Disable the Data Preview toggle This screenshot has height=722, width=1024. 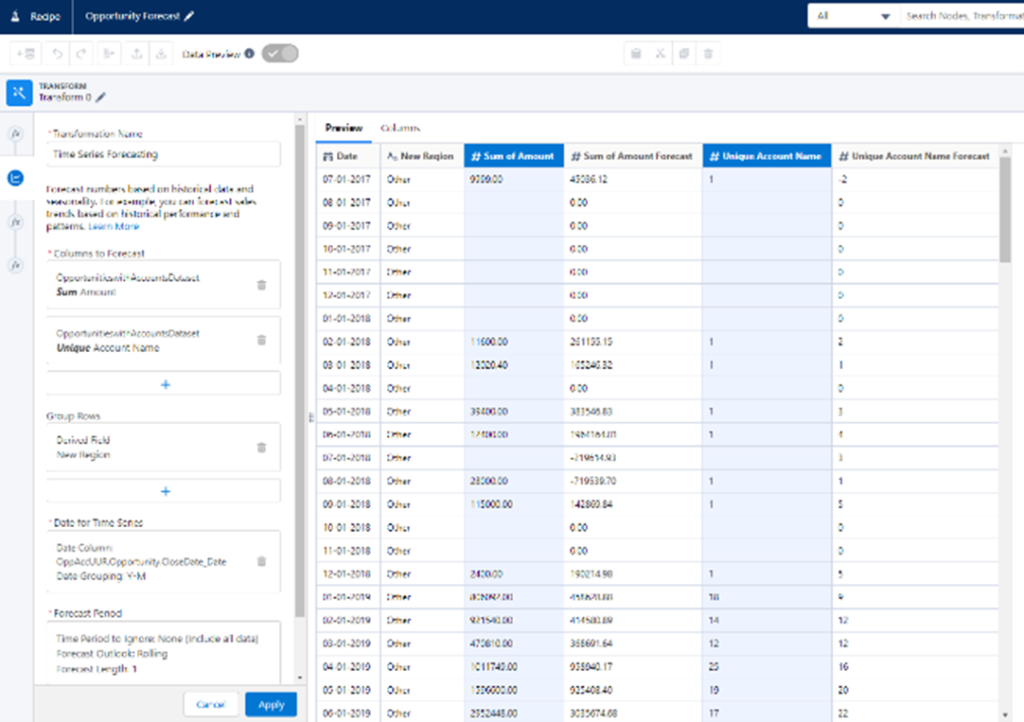(280, 55)
